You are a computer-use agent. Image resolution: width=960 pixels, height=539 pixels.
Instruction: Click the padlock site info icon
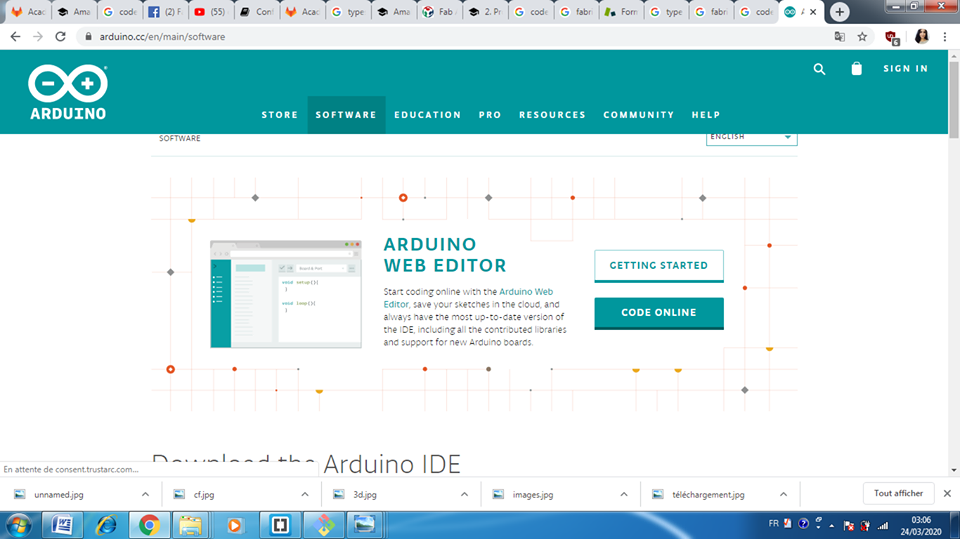[88, 37]
